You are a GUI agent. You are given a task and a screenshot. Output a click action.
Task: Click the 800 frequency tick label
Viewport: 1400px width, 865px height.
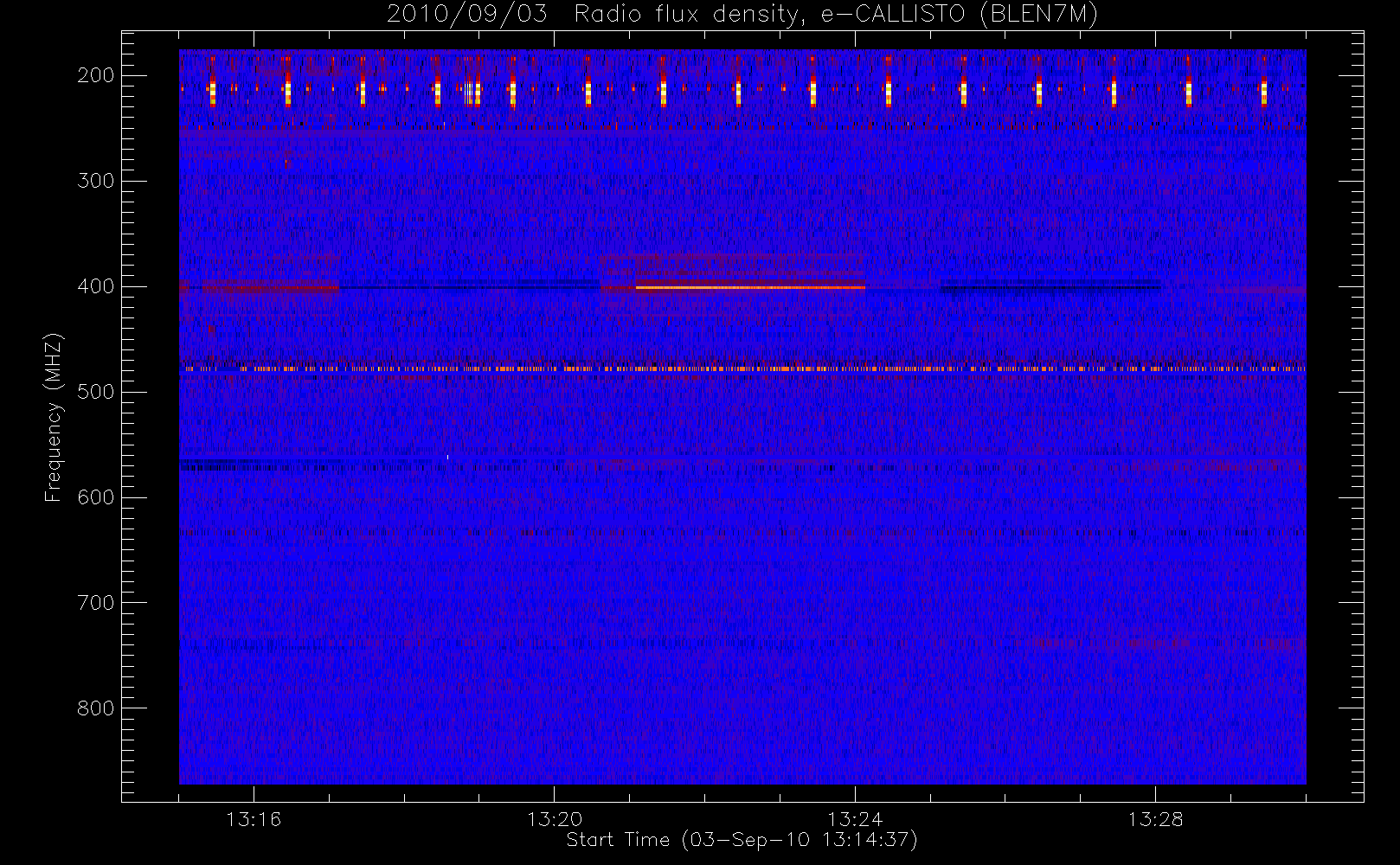point(96,708)
